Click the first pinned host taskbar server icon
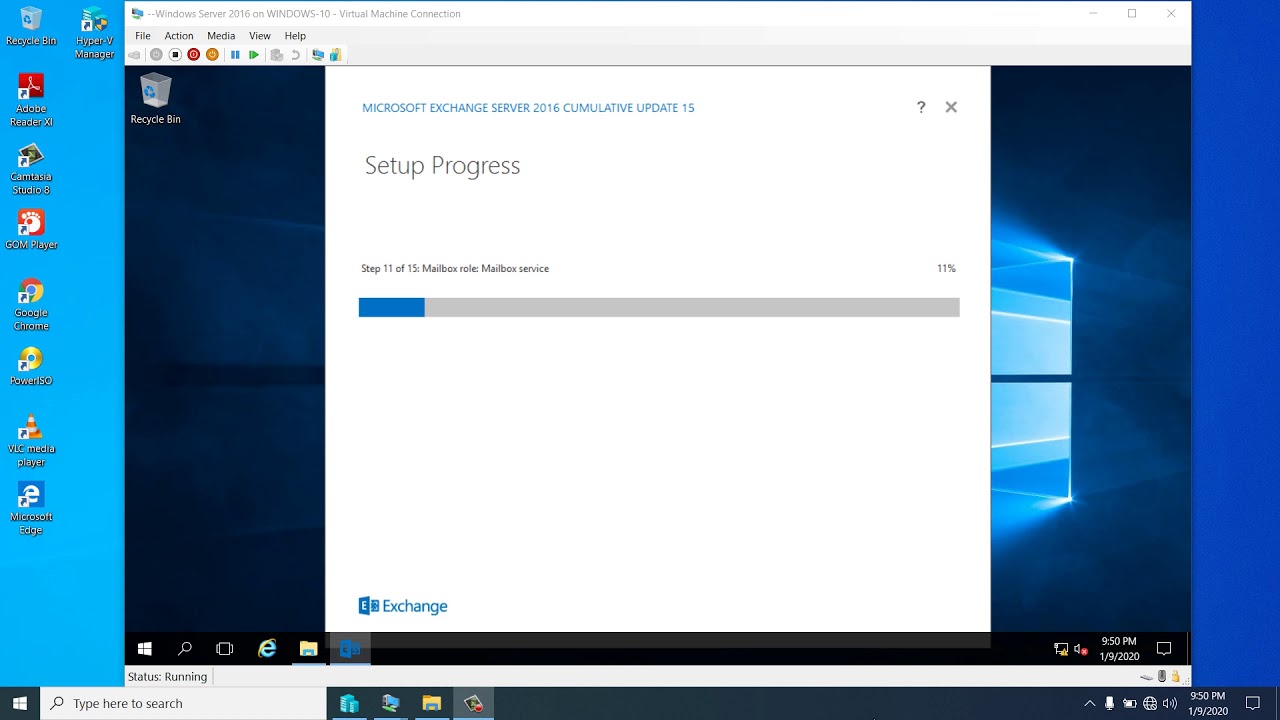The height and width of the screenshot is (720, 1280). pyautogui.click(x=349, y=703)
